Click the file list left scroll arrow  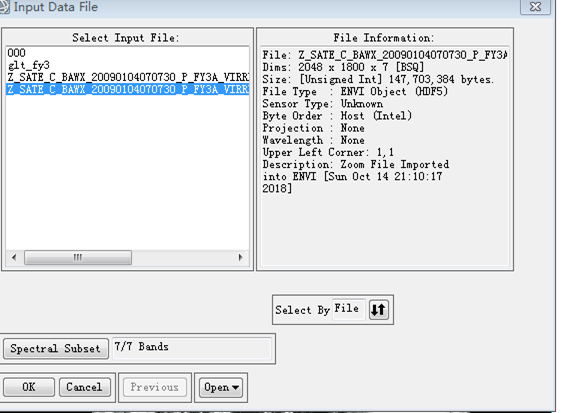(14, 257)
